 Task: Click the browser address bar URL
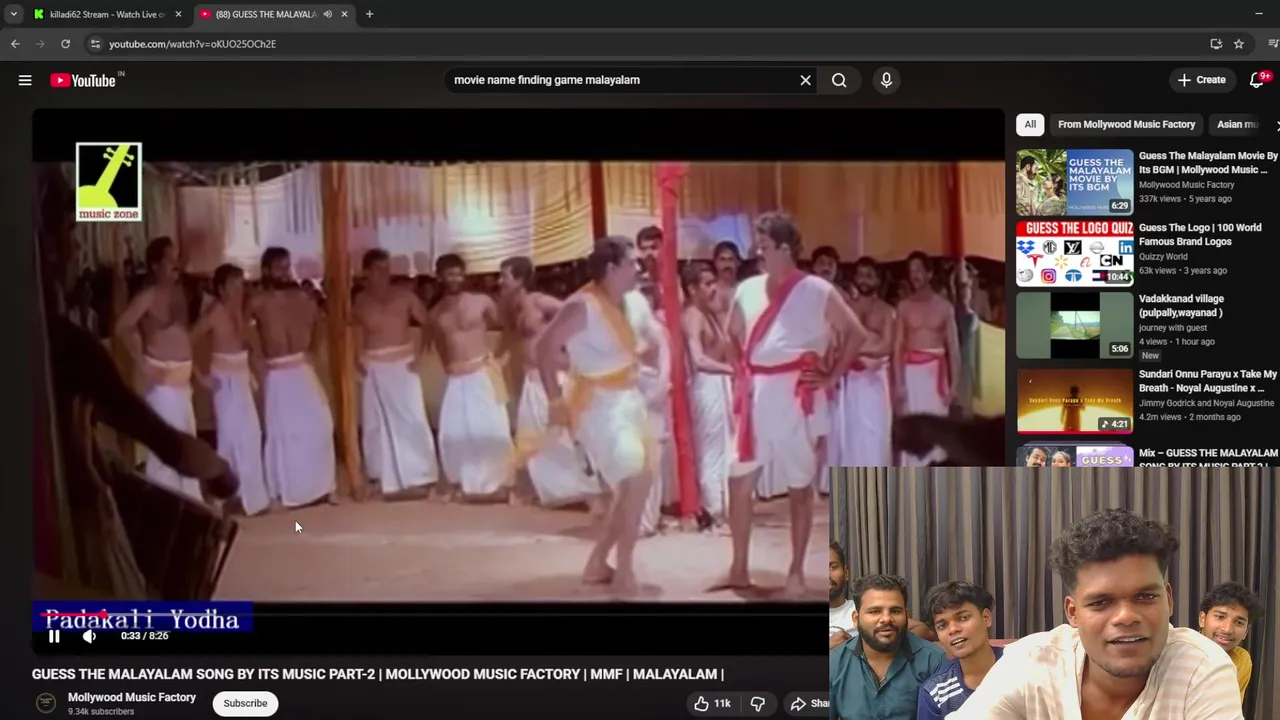[x=192, y=44]
